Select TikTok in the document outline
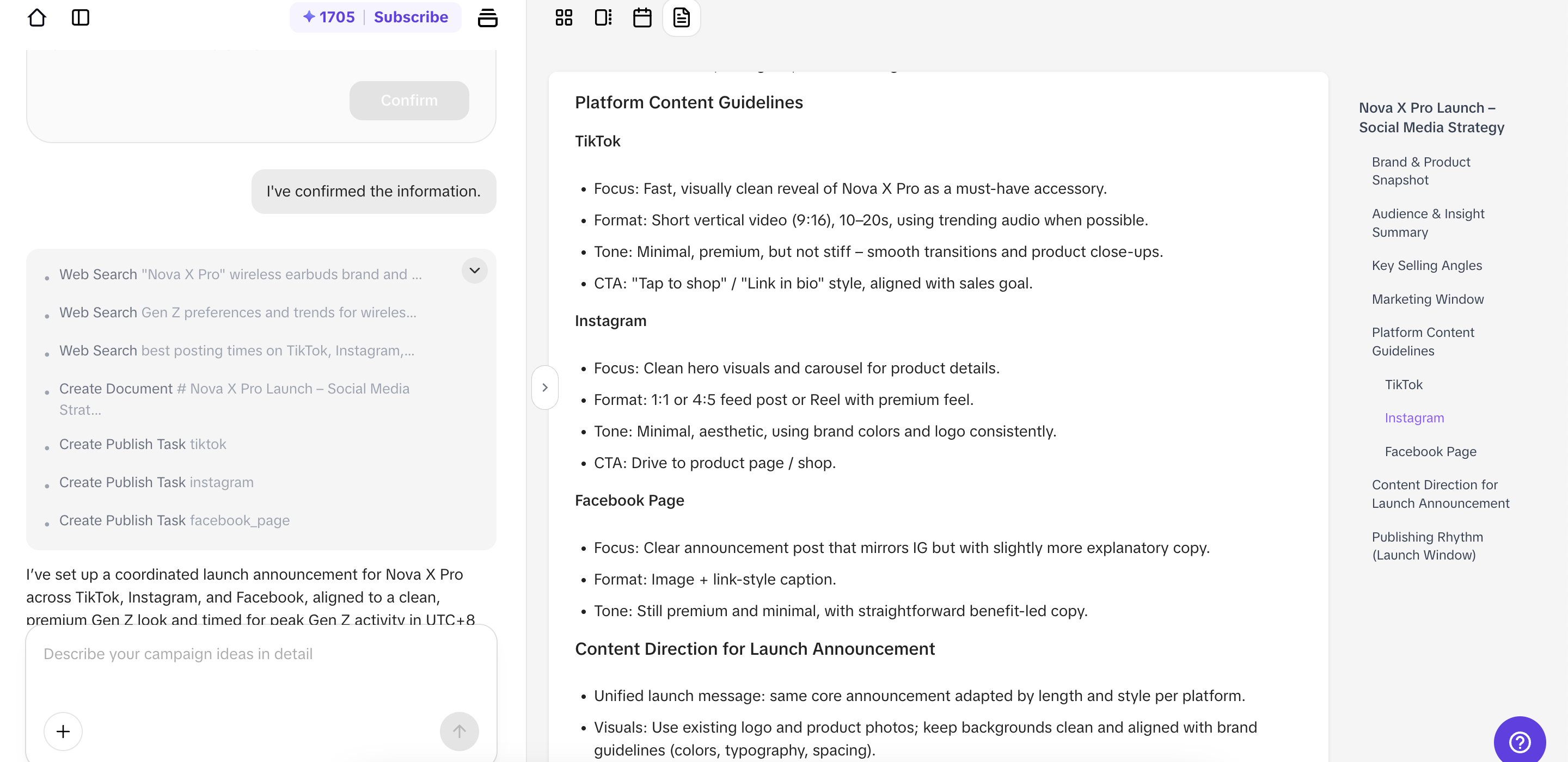The image size is (1568, 762). [1404, 384]
